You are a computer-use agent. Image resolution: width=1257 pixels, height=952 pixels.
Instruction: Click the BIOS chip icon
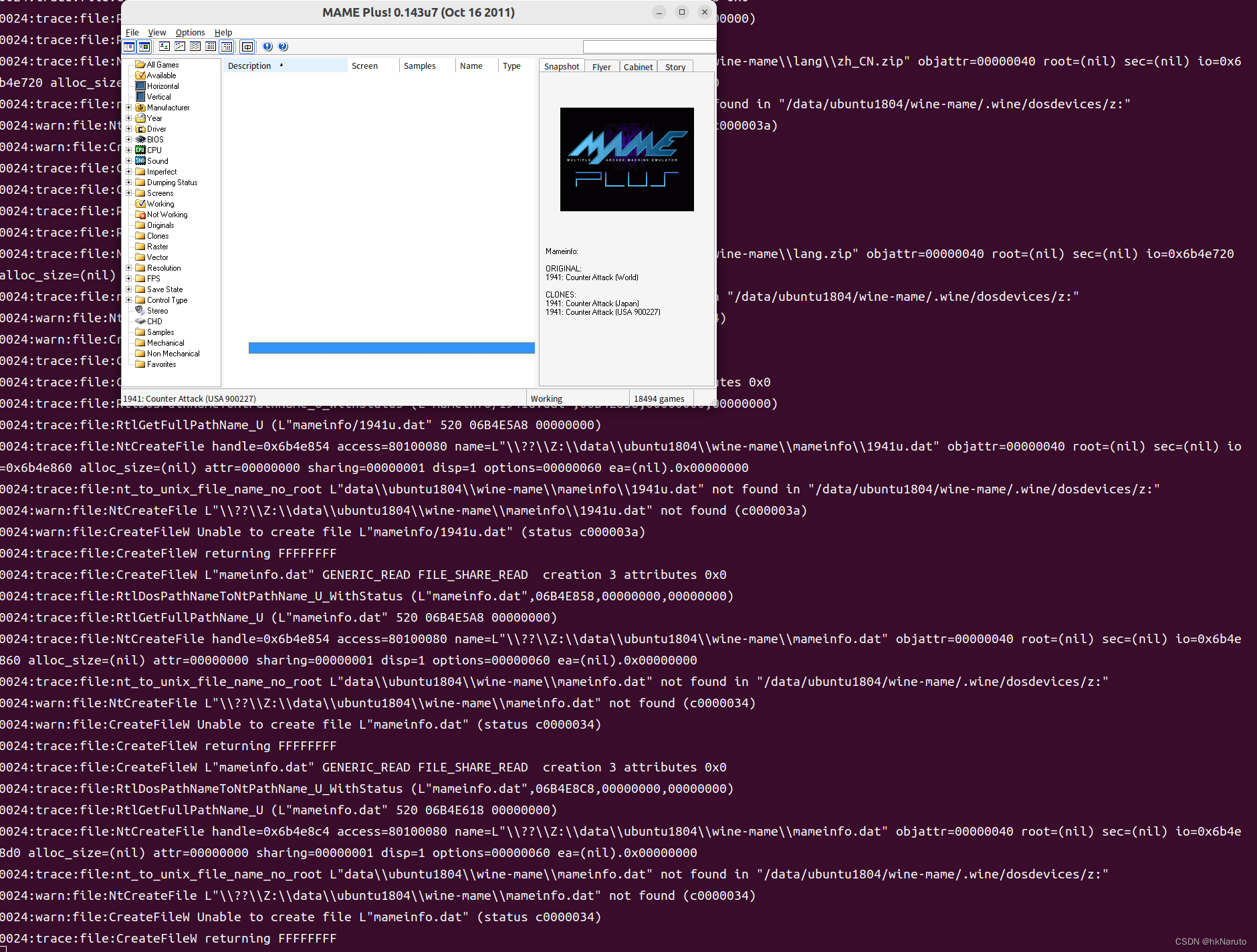(x=140, y=140)
